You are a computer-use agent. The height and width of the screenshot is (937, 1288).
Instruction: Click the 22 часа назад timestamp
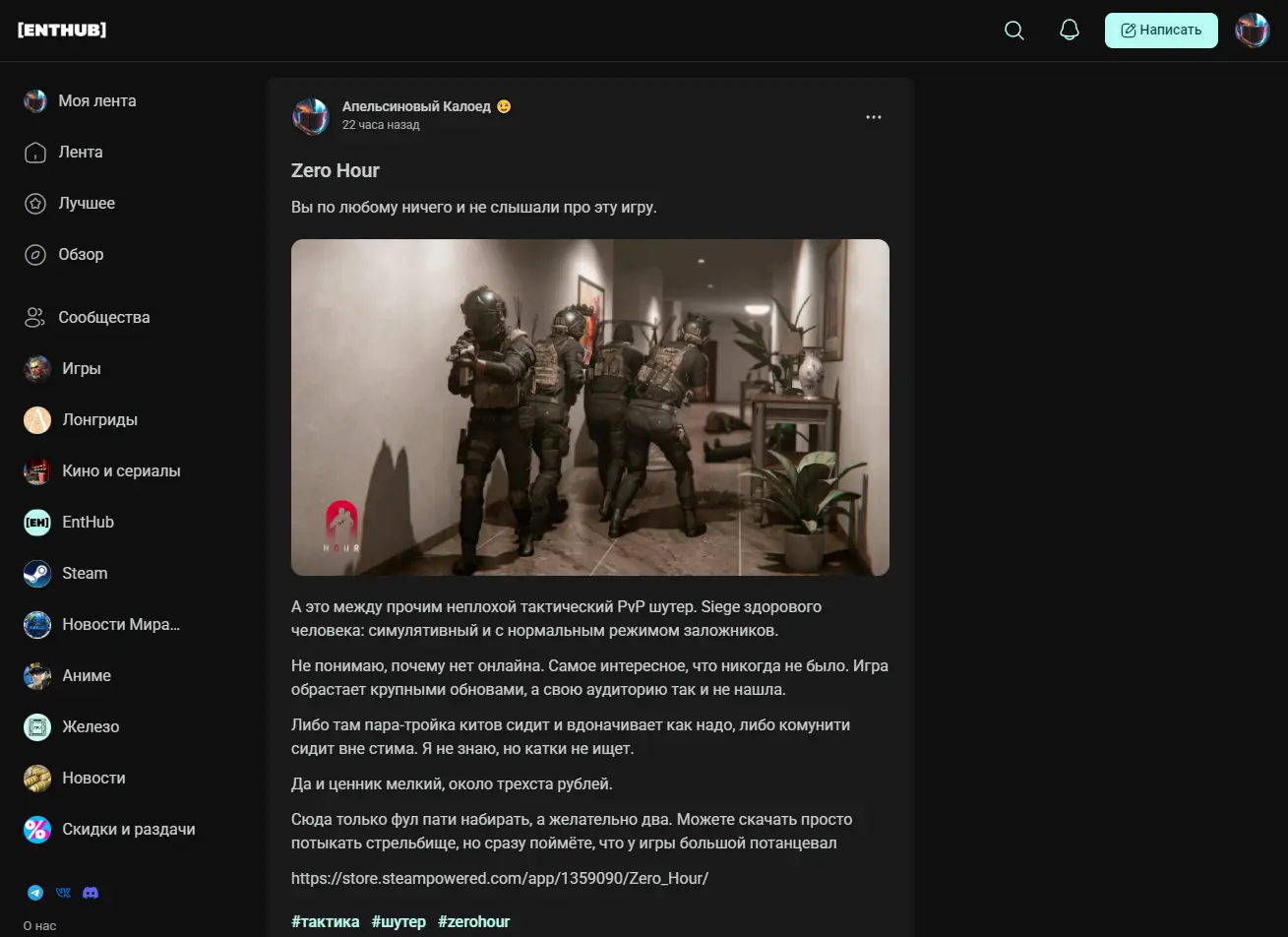pos(381,125)
